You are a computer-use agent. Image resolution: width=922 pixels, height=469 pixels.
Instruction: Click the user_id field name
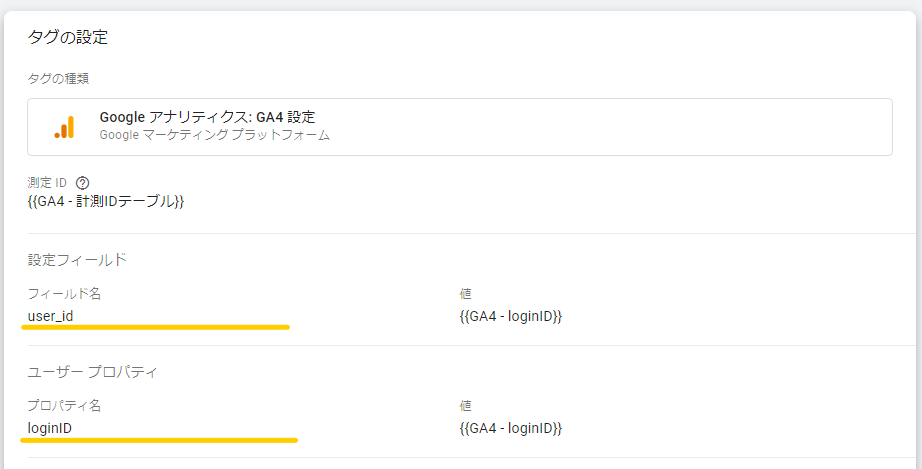(x=51, y=316)
